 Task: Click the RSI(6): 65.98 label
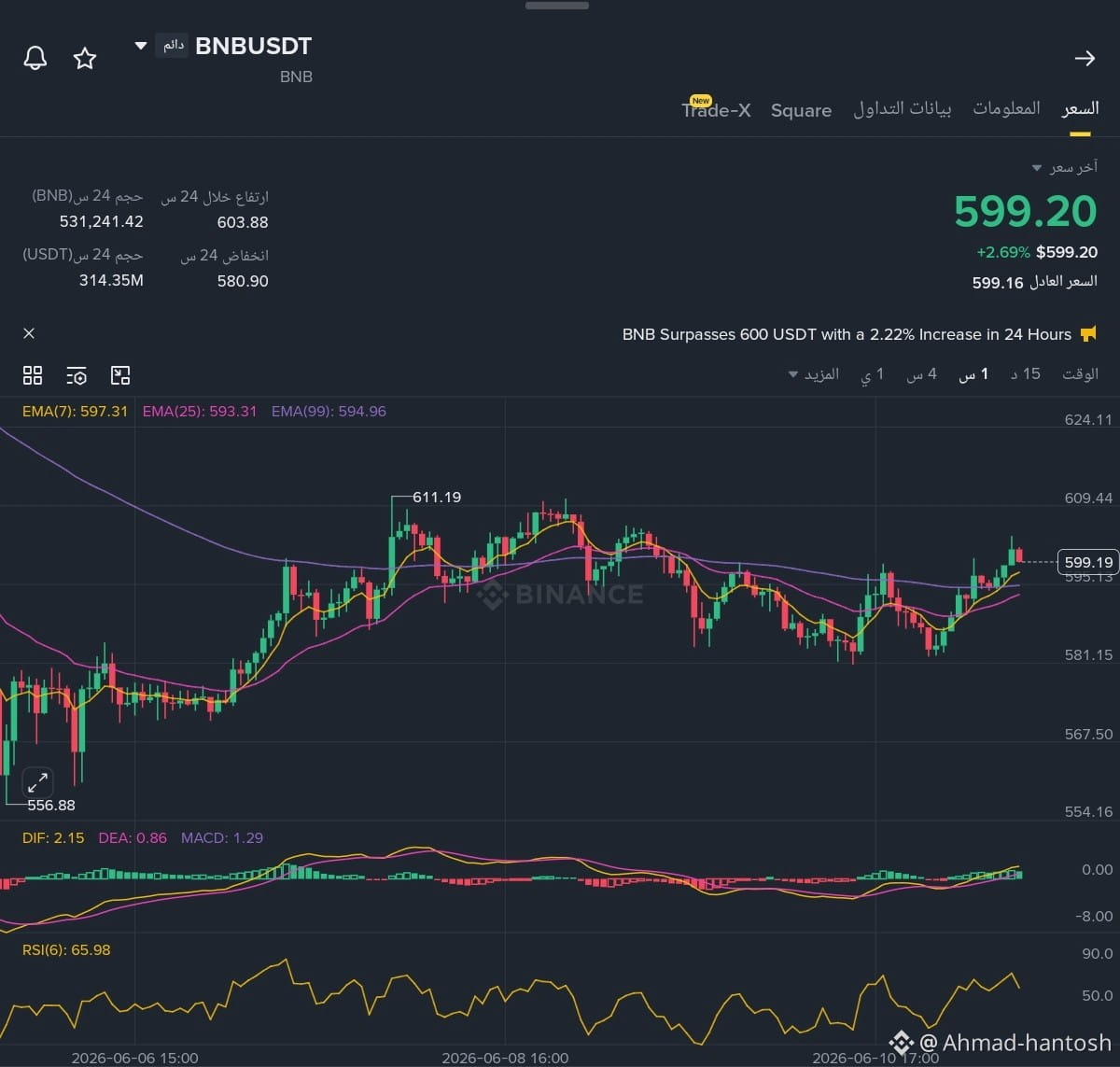[66, 950]
